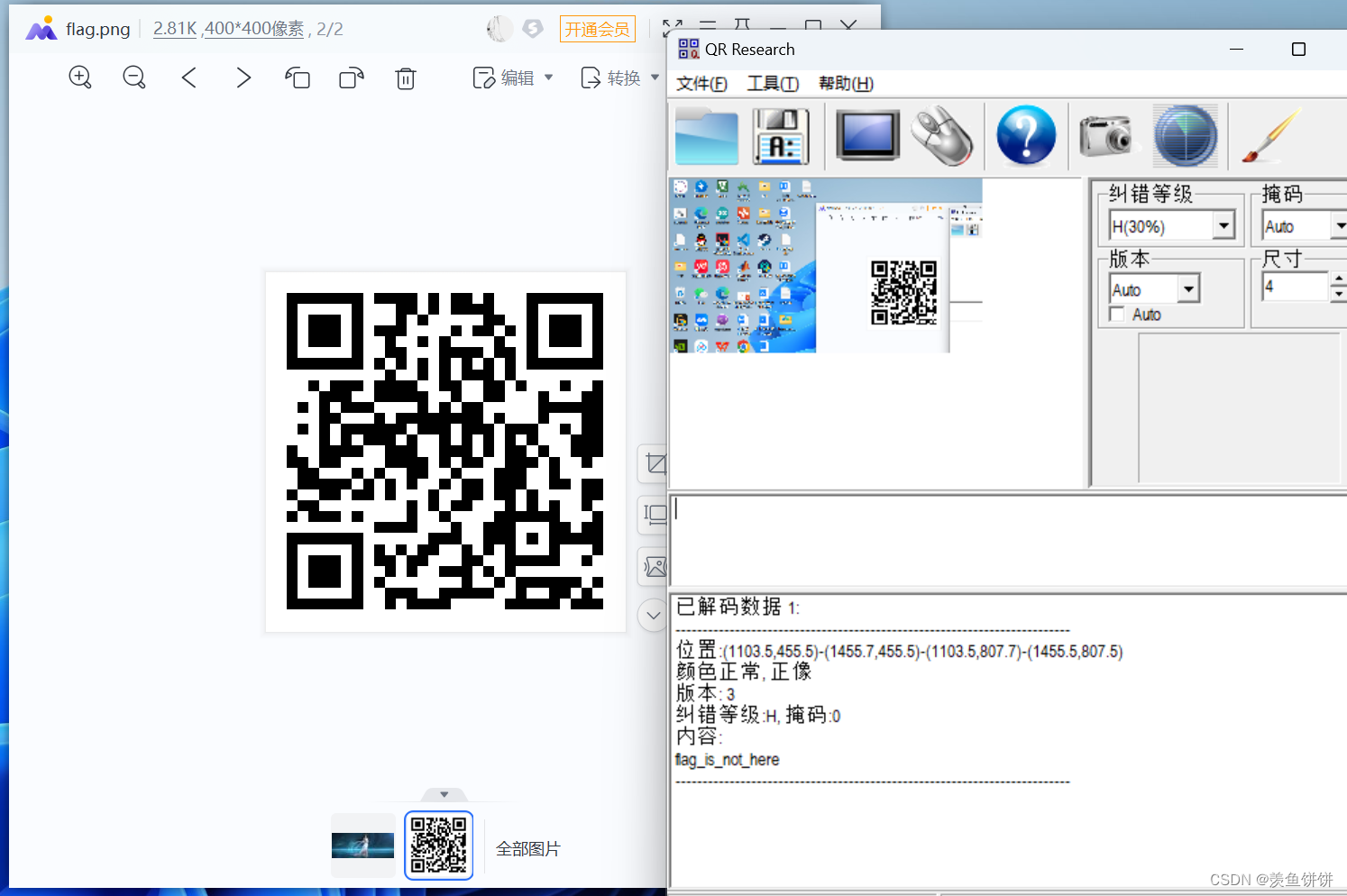
Task: Click blue question mark help icon
Action: point(1026,135)
